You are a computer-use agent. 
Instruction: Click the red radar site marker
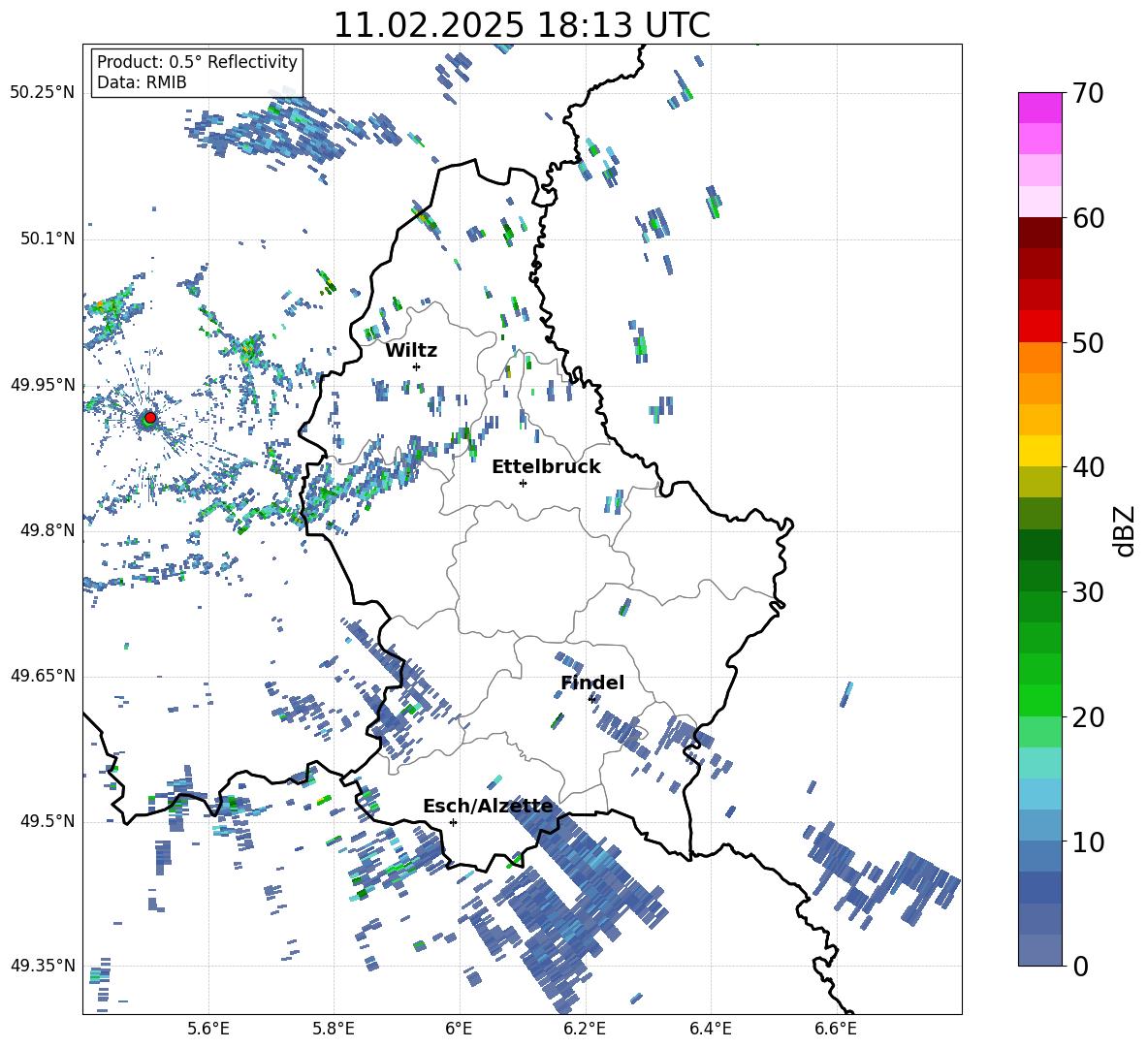pyautogui.click(x=150, y=418)
